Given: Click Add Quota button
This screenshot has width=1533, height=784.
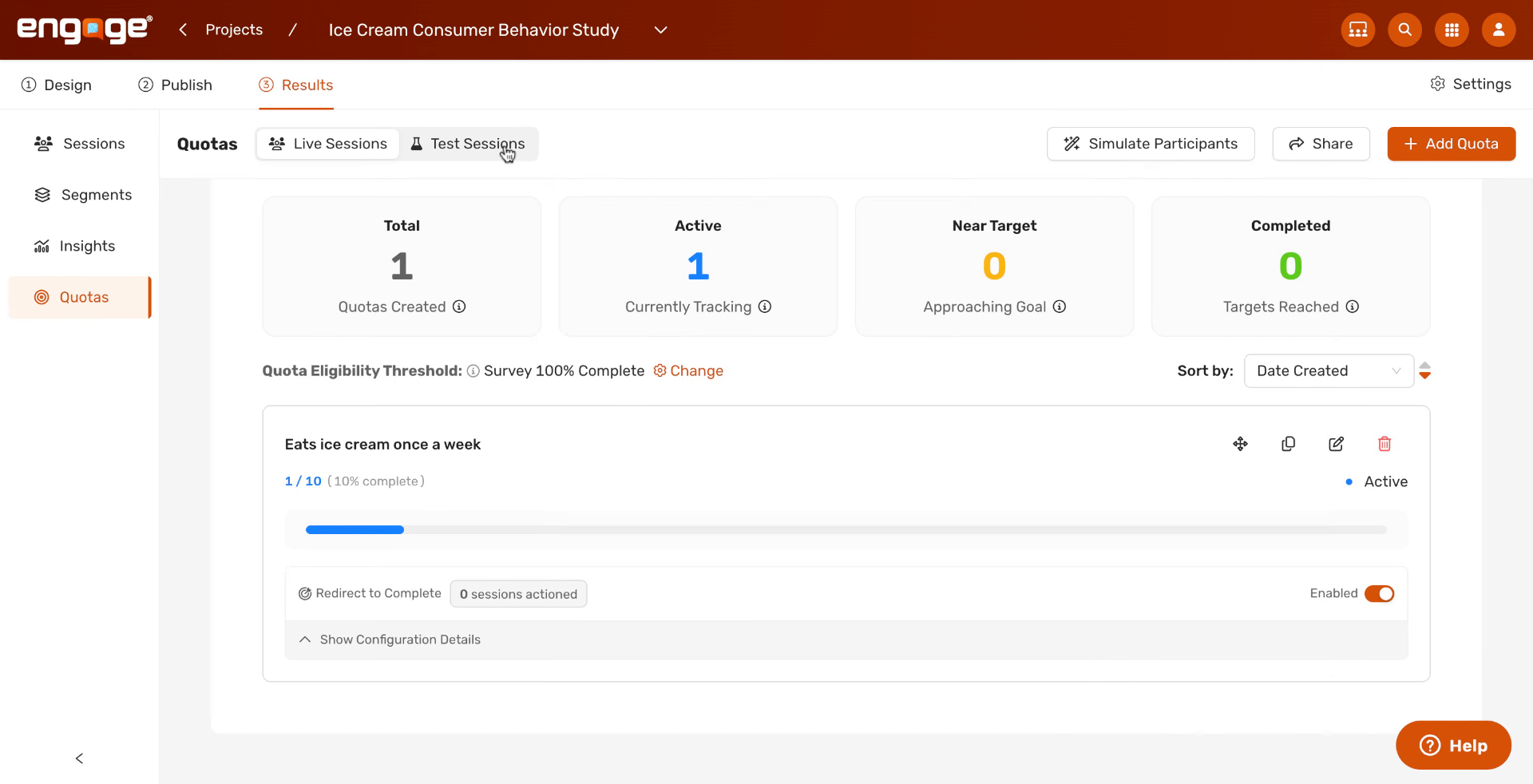Looking at the screenshot, I should [1451, 144].
